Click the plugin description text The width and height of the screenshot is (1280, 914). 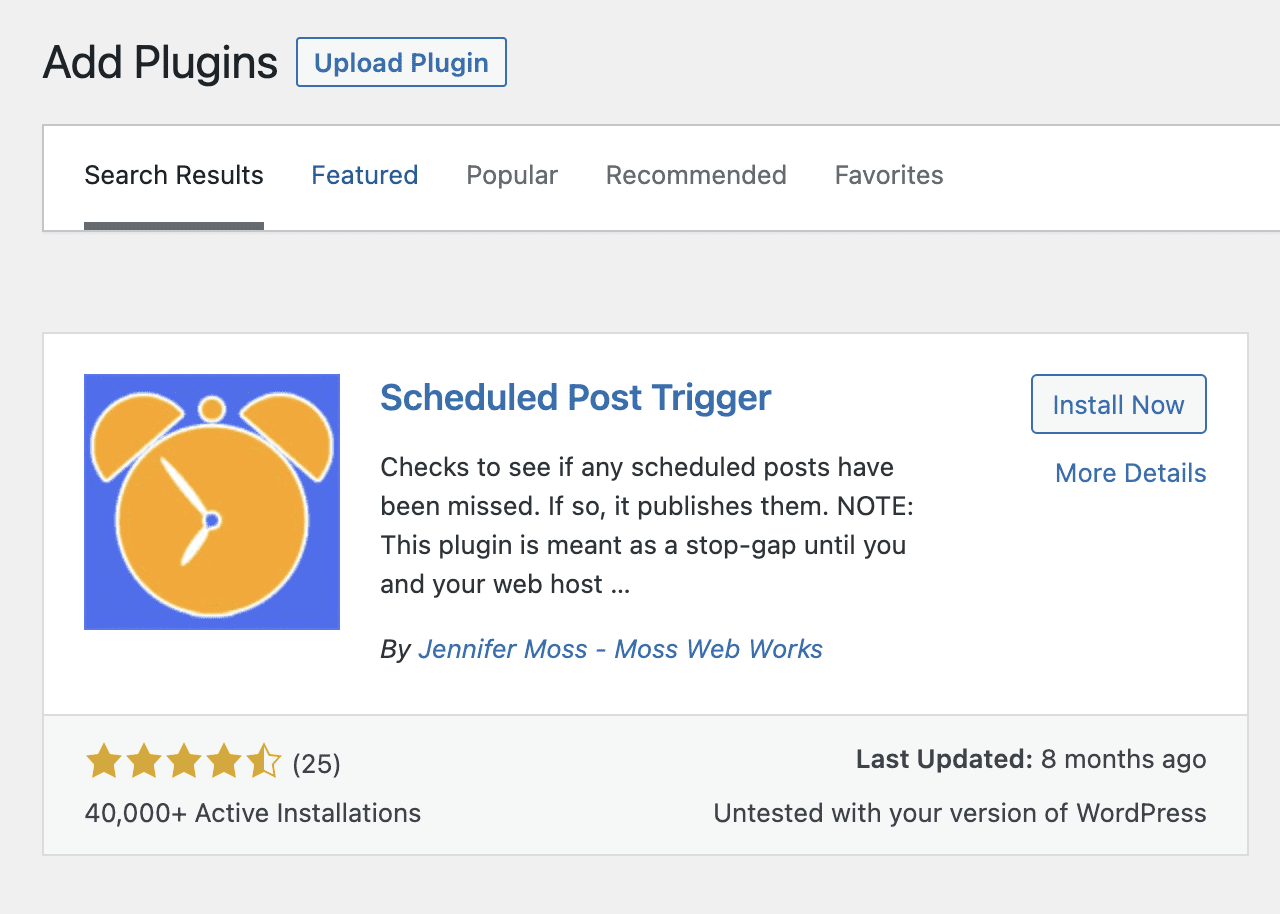point(646,525)
